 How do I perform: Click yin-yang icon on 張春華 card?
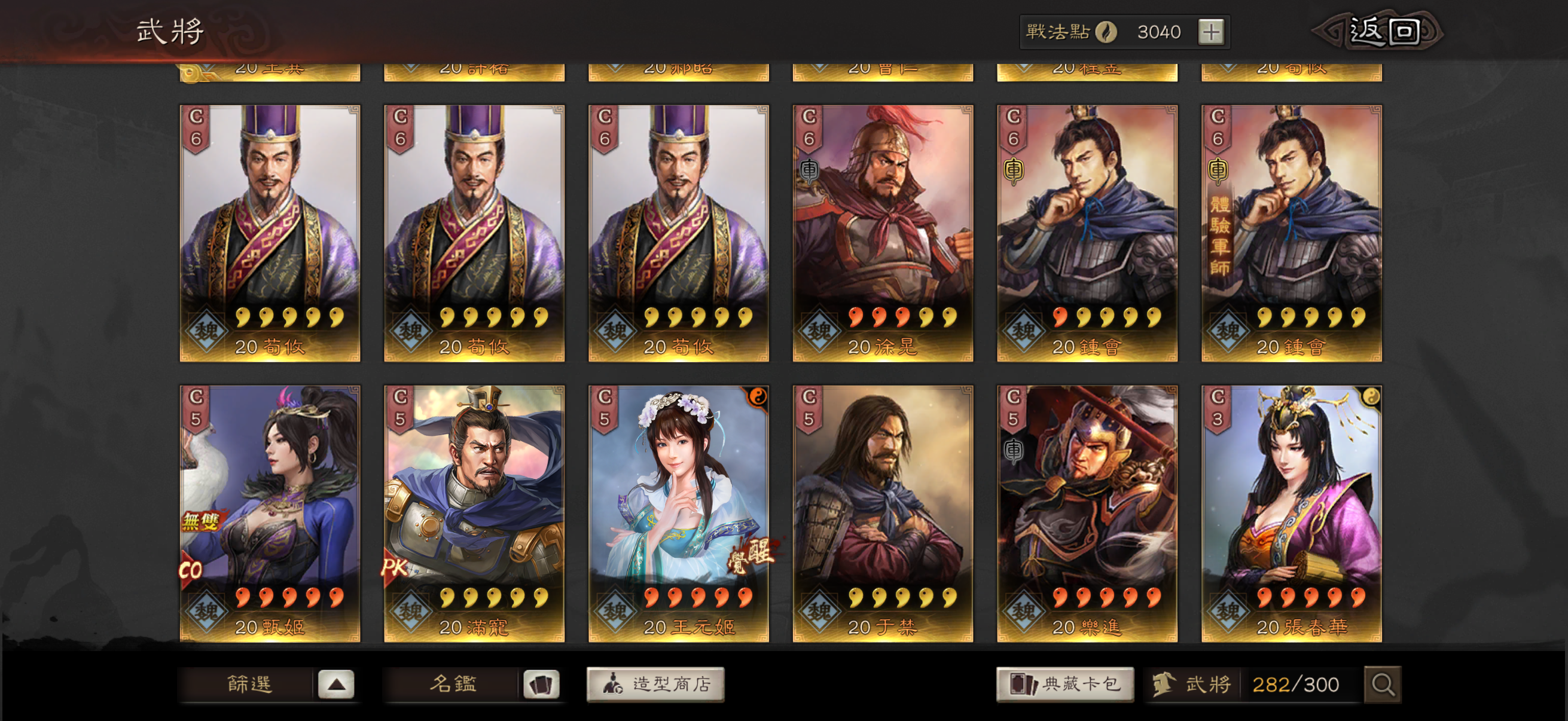(x=1369, y=398)
